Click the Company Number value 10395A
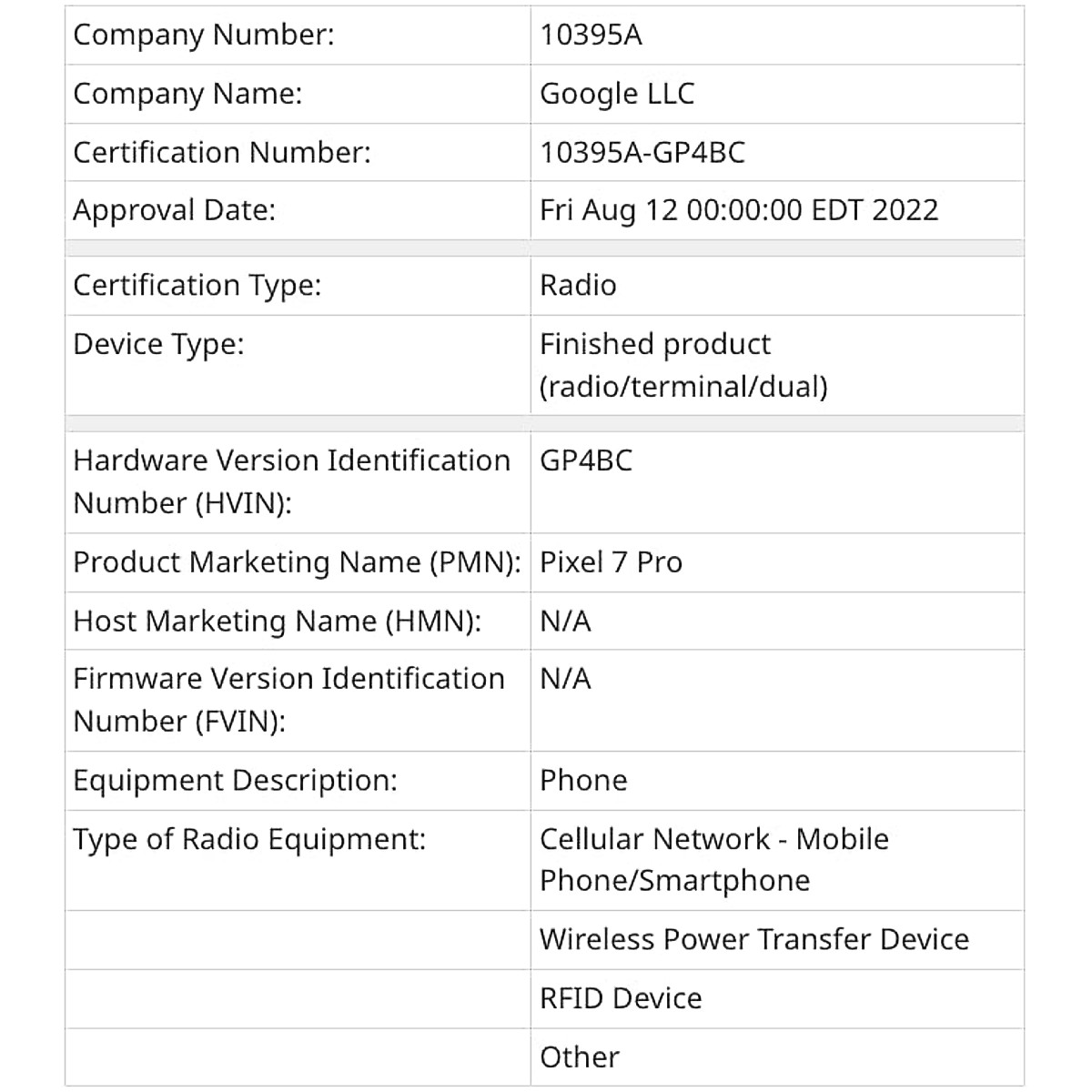Screen dimensions: 1092x1092 pos(591,35)
